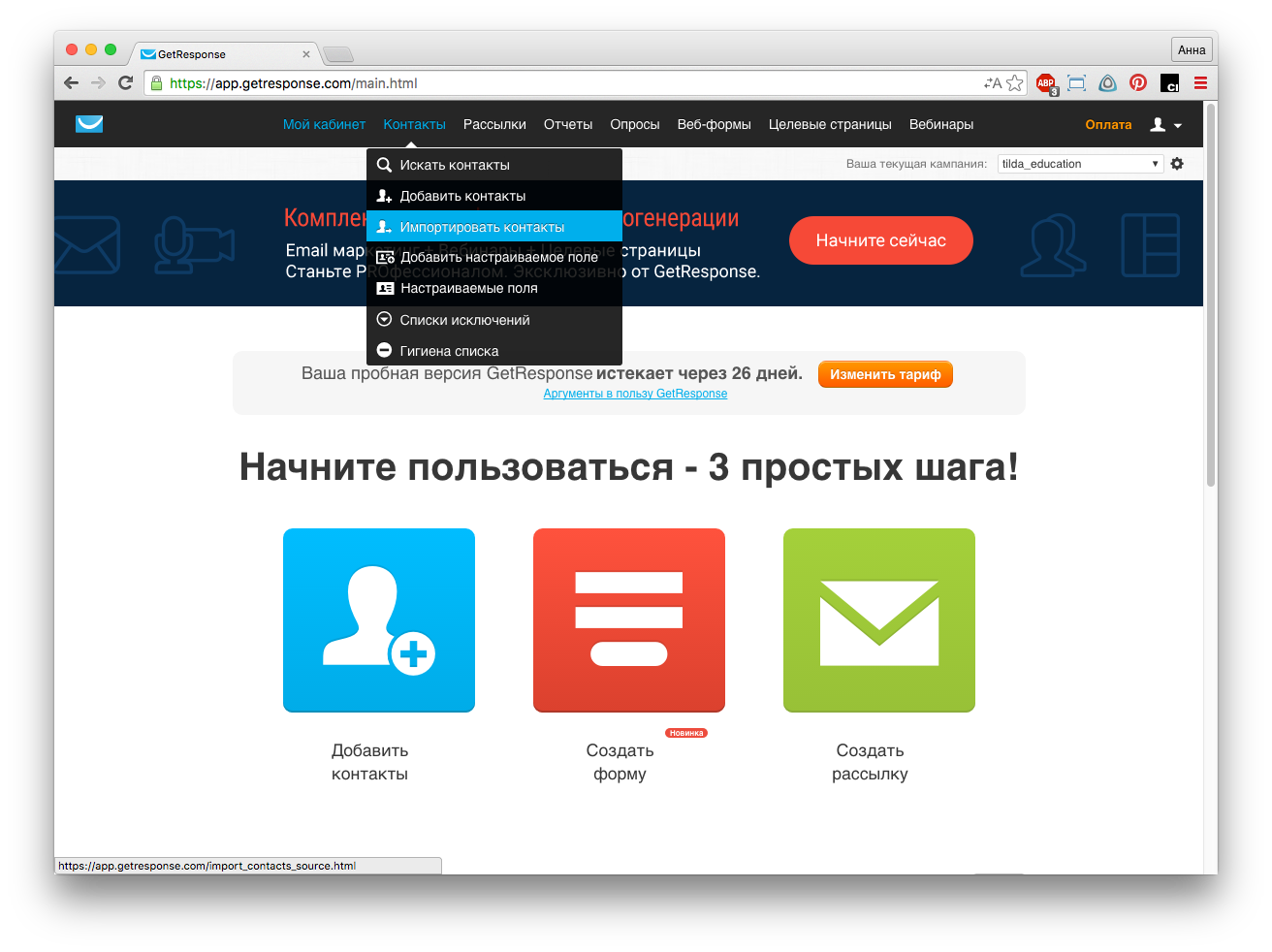Image resolution: width=1272 pixels, height=952 pixels.
Task: Open campaign settings gear icon
Action: click(x=1177, y=164)
